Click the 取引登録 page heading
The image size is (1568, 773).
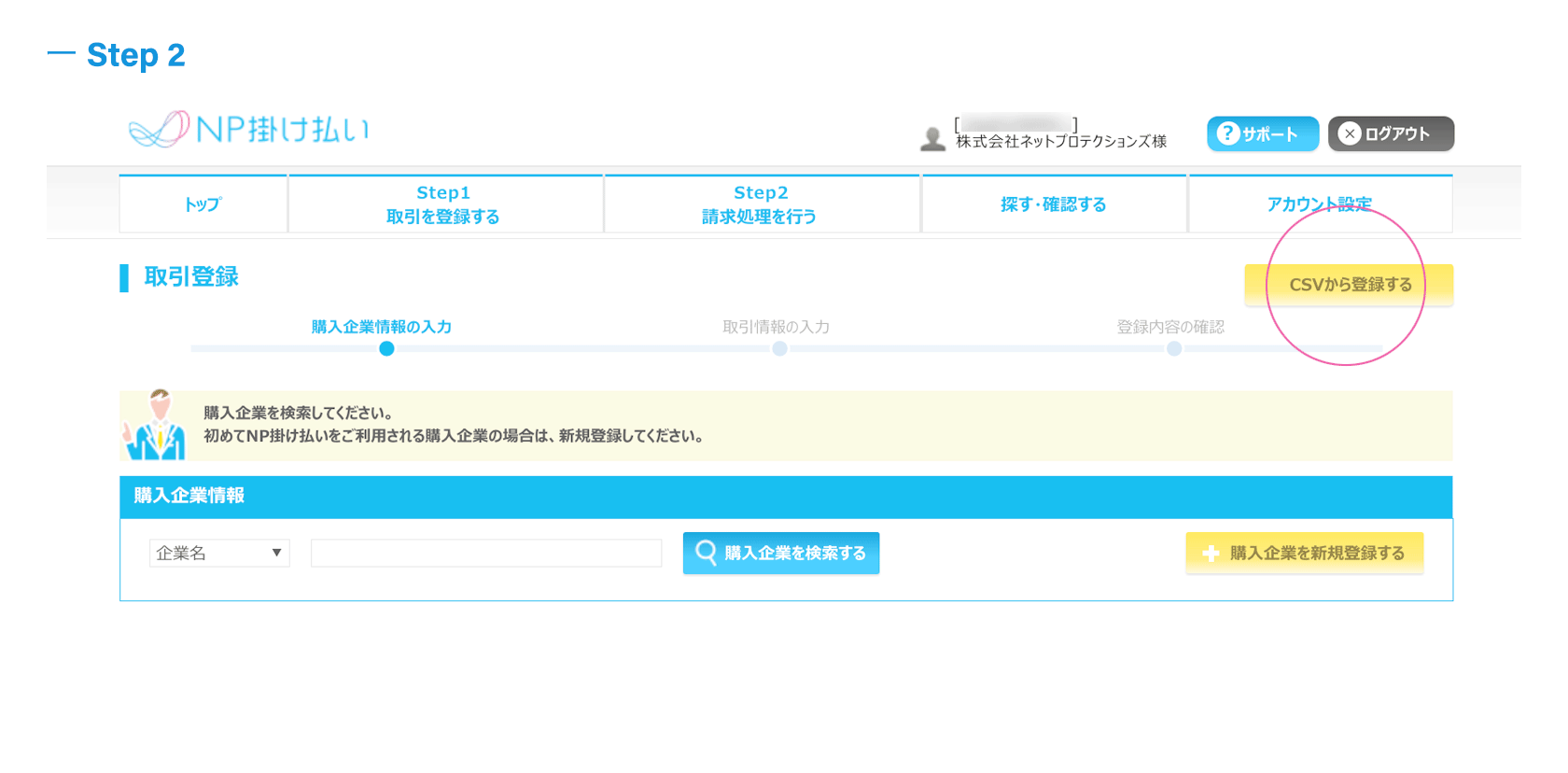pos(191,276)
